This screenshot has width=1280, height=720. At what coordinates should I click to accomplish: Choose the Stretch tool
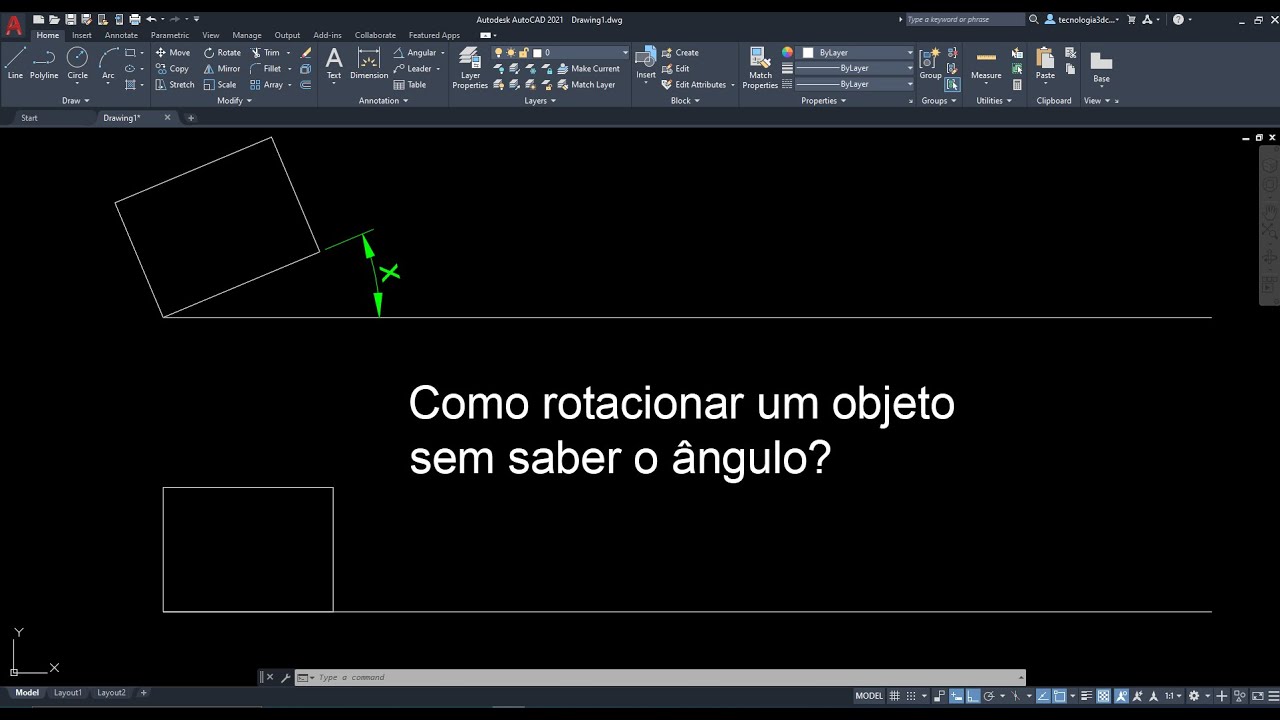coord(175,85)
